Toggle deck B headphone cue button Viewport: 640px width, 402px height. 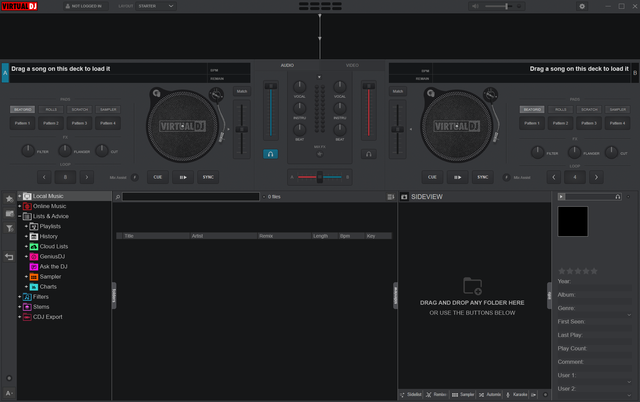(x=369, y=154)
